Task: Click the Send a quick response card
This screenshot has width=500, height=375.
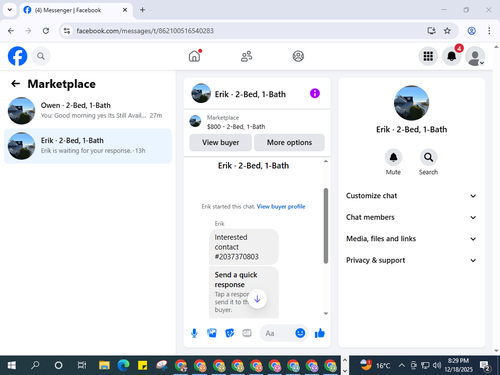Action: coord(244,292)
